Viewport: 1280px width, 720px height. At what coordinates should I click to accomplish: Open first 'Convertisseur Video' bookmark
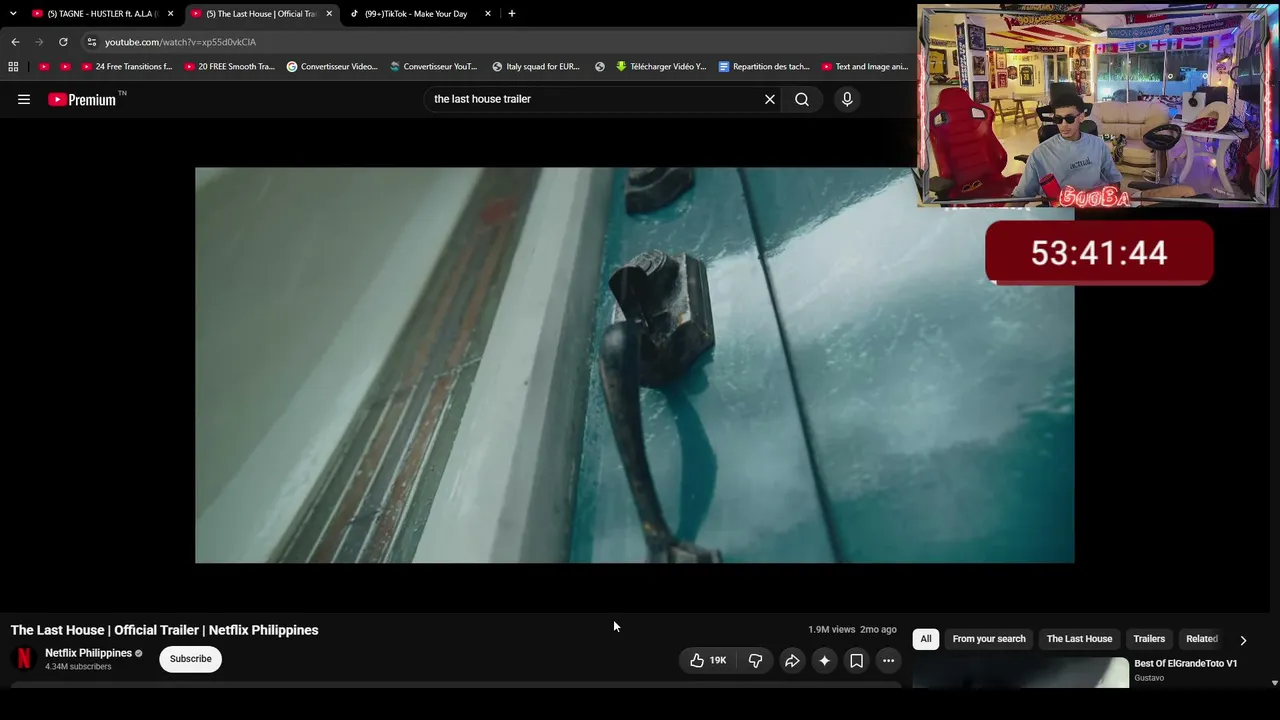pyautogui.click(x=332, y=67)
